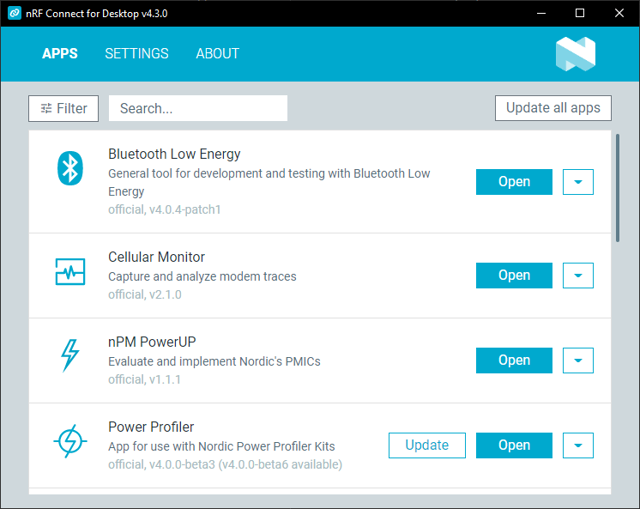The height and width of the screenshot is (509, 640).
Task: Go to the ABOUT tab
Action: tap(218, 53)
